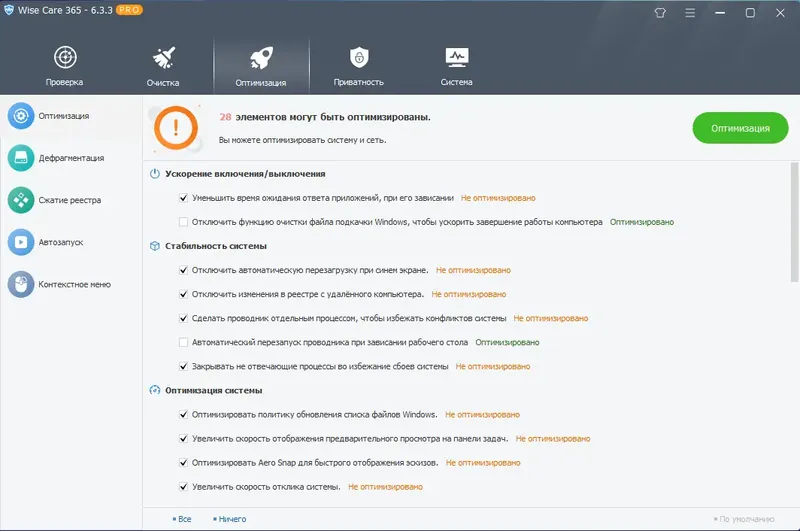
Task: Switch to Дефрагментация in sidebar
Action: (71, 158)
